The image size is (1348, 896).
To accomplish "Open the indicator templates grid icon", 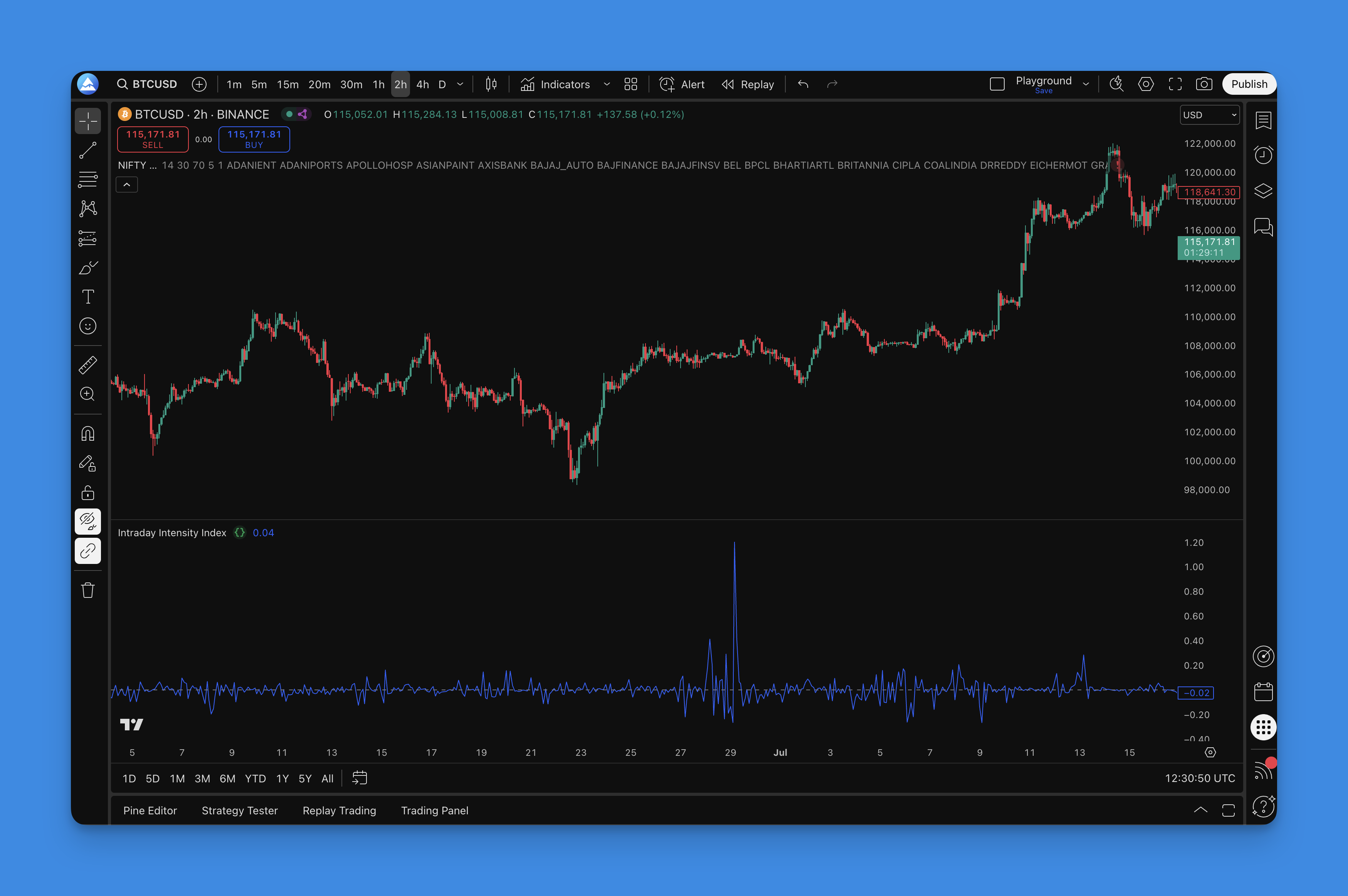I will (630, 85).
